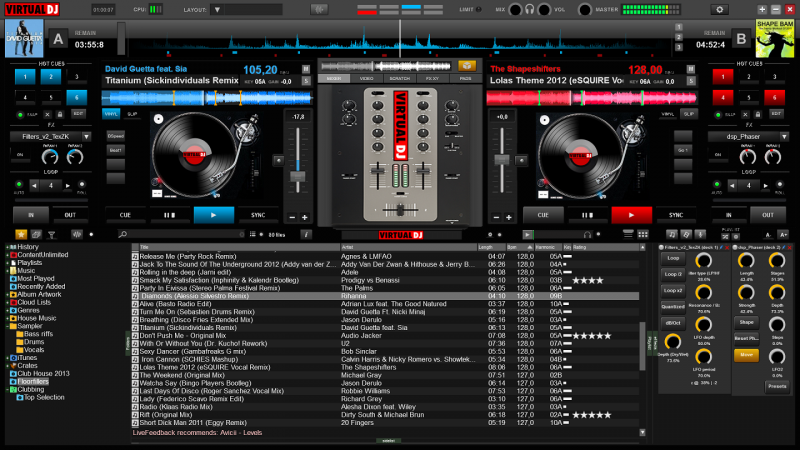Click the favorites star icon in browser toolbar

(22, 234)
